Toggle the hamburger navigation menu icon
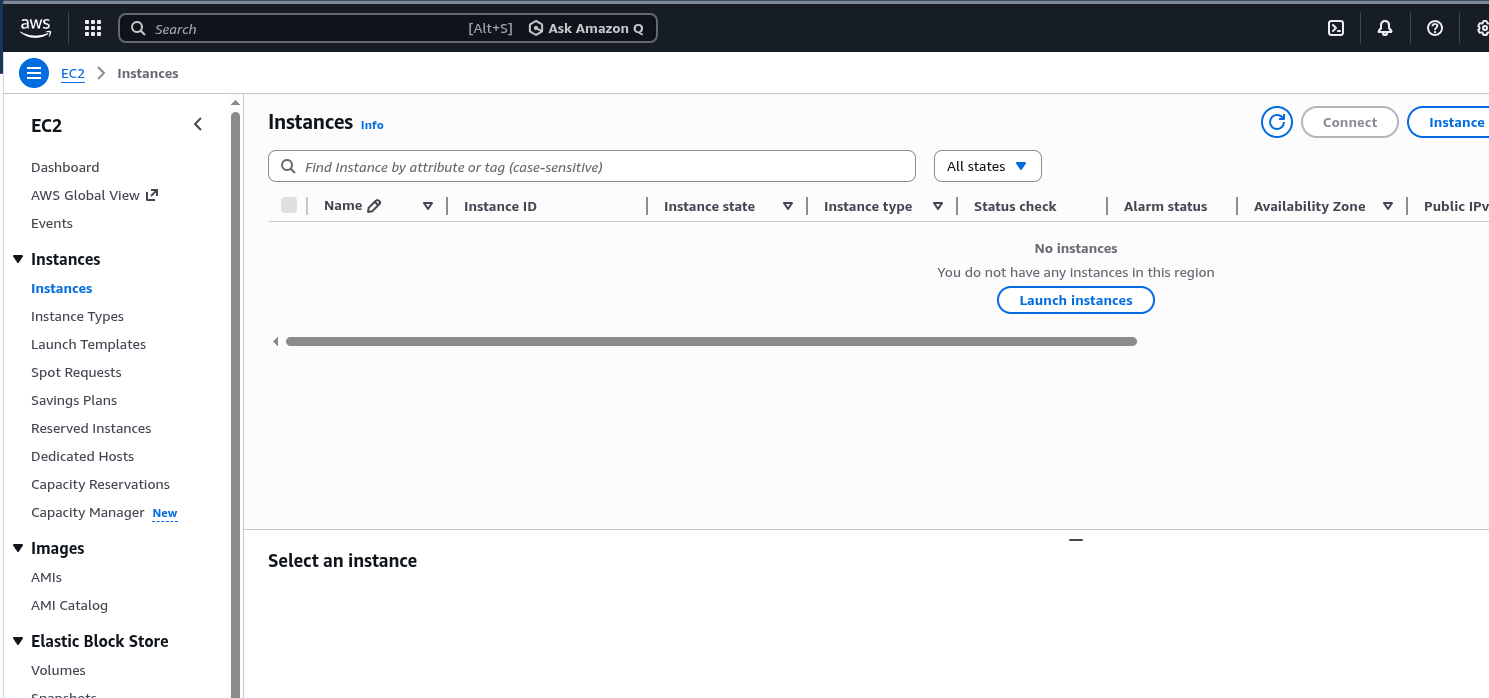1489x698 pixels. click(34, 73)
